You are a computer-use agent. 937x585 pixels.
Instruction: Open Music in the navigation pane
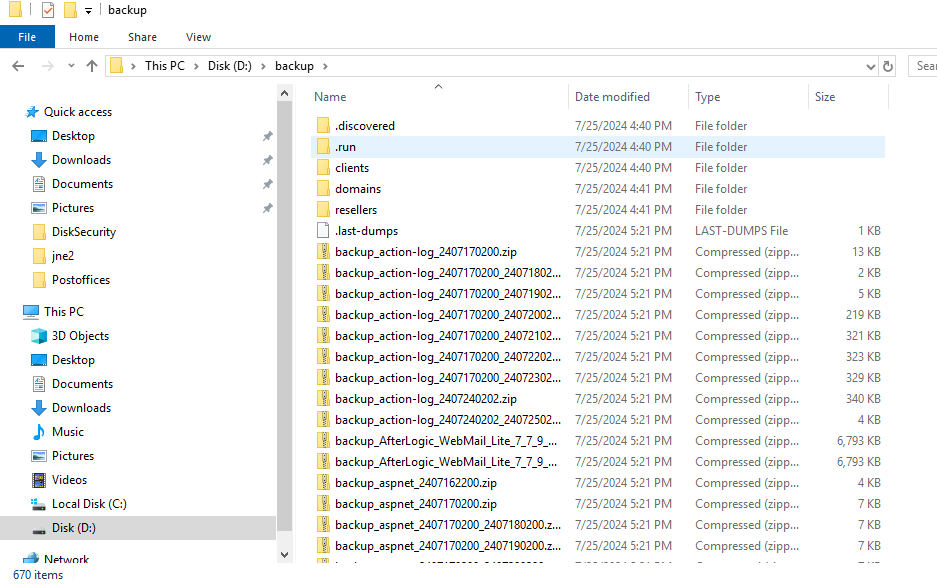(x=67, y=432)
